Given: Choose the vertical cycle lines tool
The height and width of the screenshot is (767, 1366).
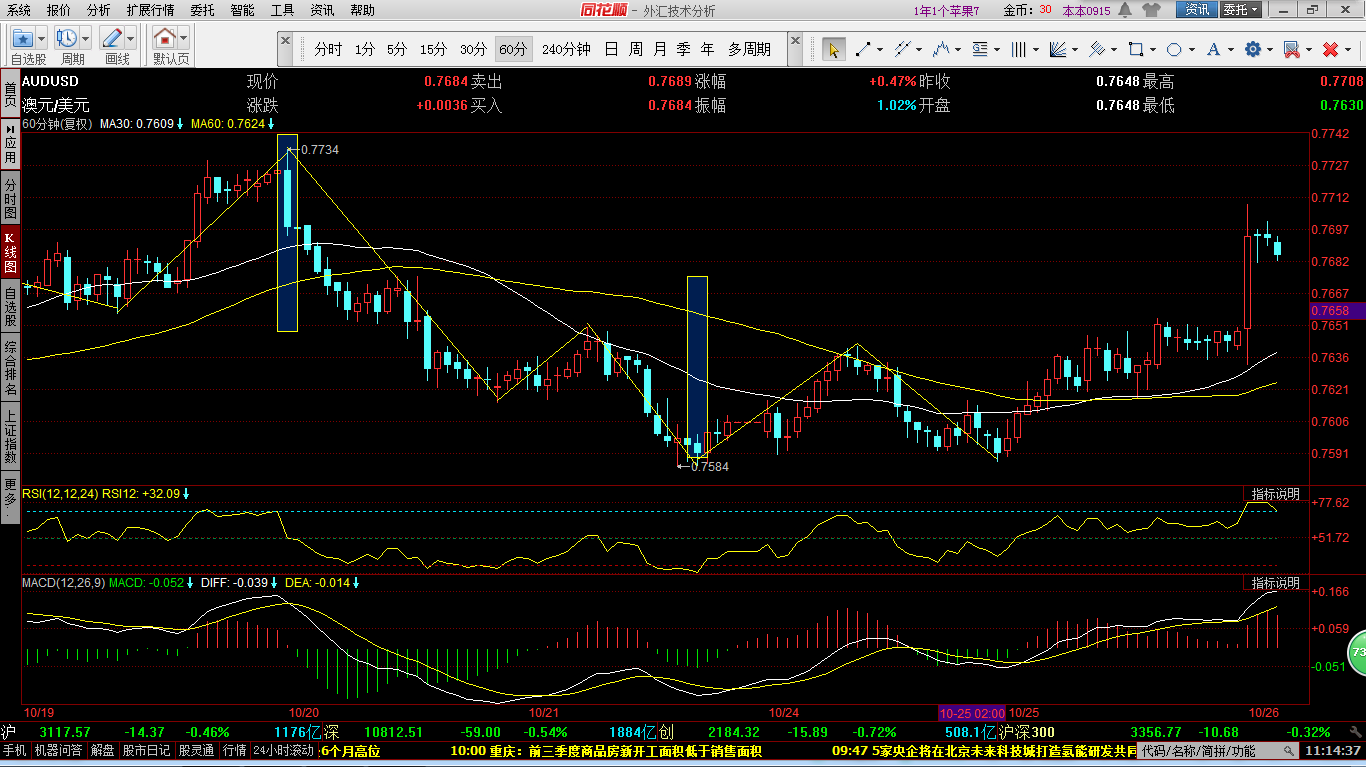Looking at the screenshot, I should tap(1018, 49).
